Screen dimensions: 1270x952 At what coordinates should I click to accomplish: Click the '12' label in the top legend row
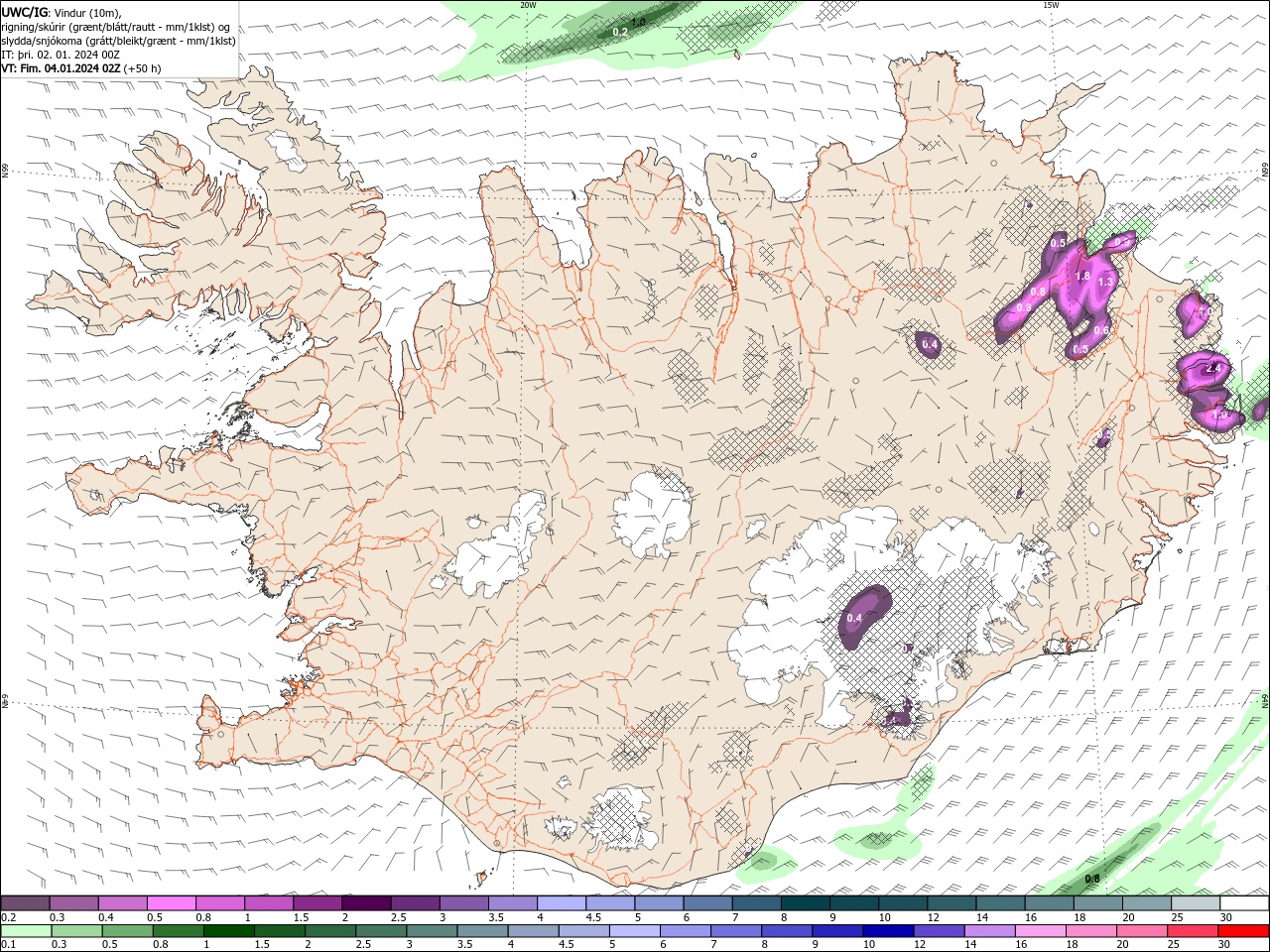coord(934,917)
